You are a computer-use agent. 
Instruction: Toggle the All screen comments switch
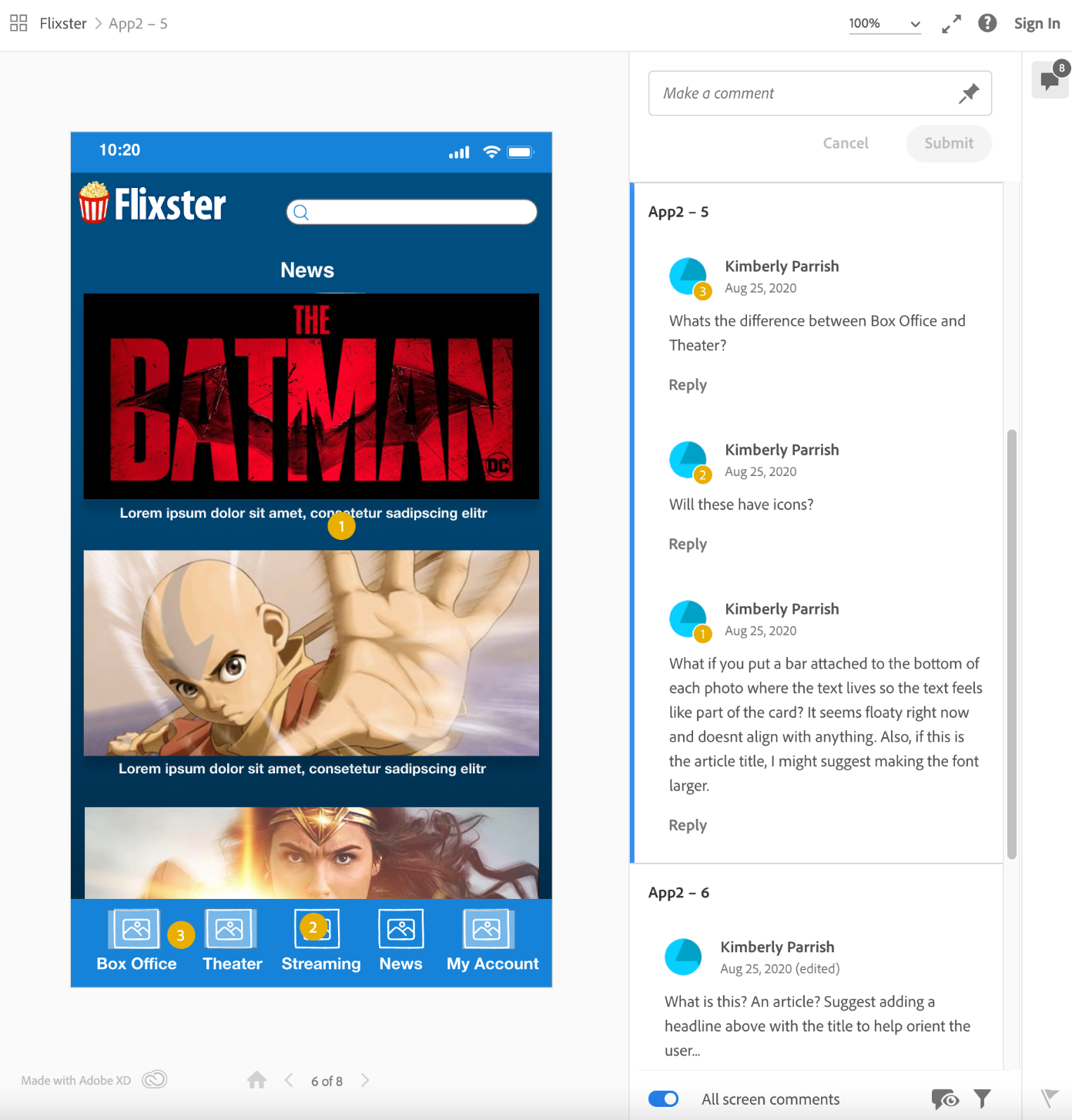(x=664, y=1098)
